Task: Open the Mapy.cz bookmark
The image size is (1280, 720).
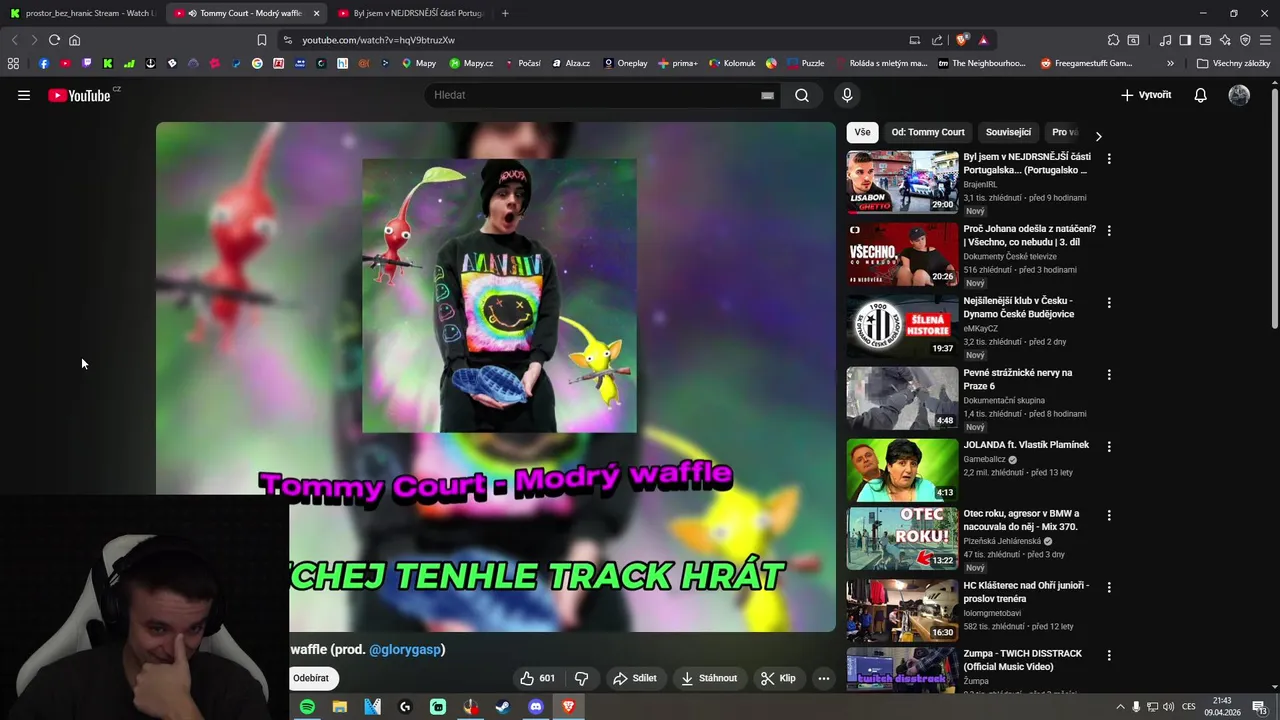Action: 471,63
